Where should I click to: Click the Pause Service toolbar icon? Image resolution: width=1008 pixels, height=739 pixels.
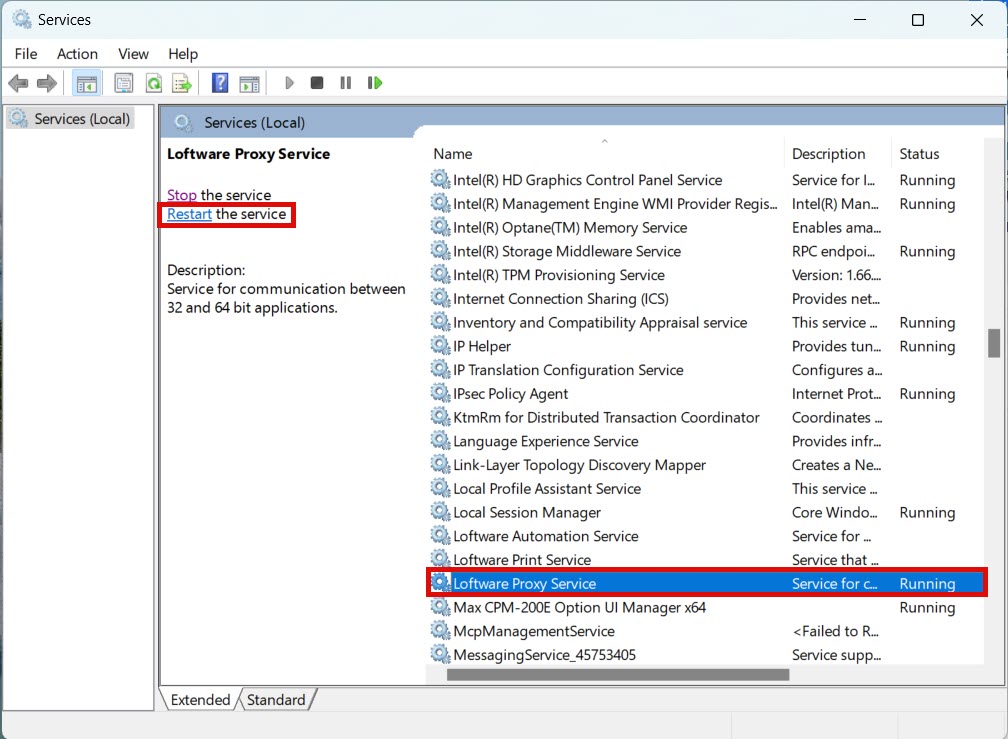point(345,83)
